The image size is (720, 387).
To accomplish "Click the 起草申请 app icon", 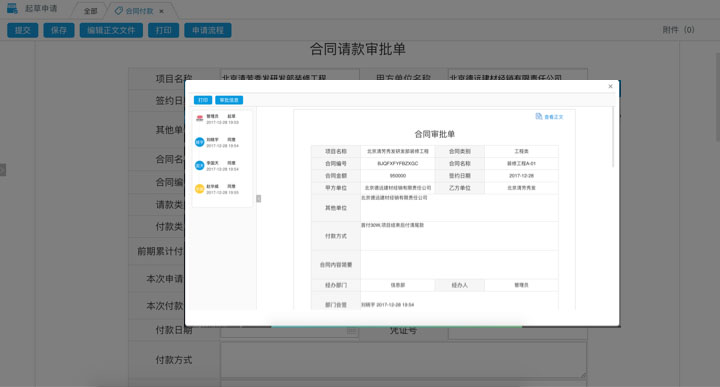I will point(12,8).
